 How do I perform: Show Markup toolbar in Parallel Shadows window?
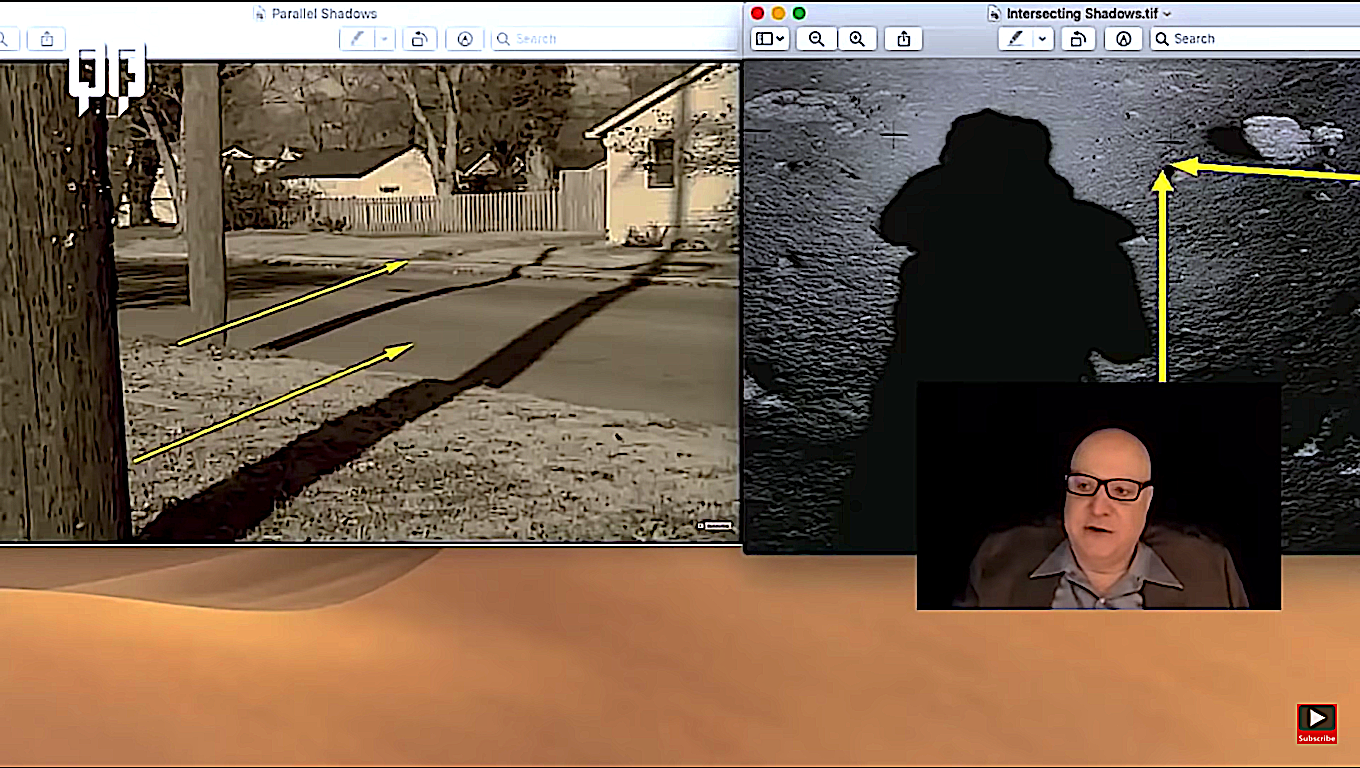(464, 39)
